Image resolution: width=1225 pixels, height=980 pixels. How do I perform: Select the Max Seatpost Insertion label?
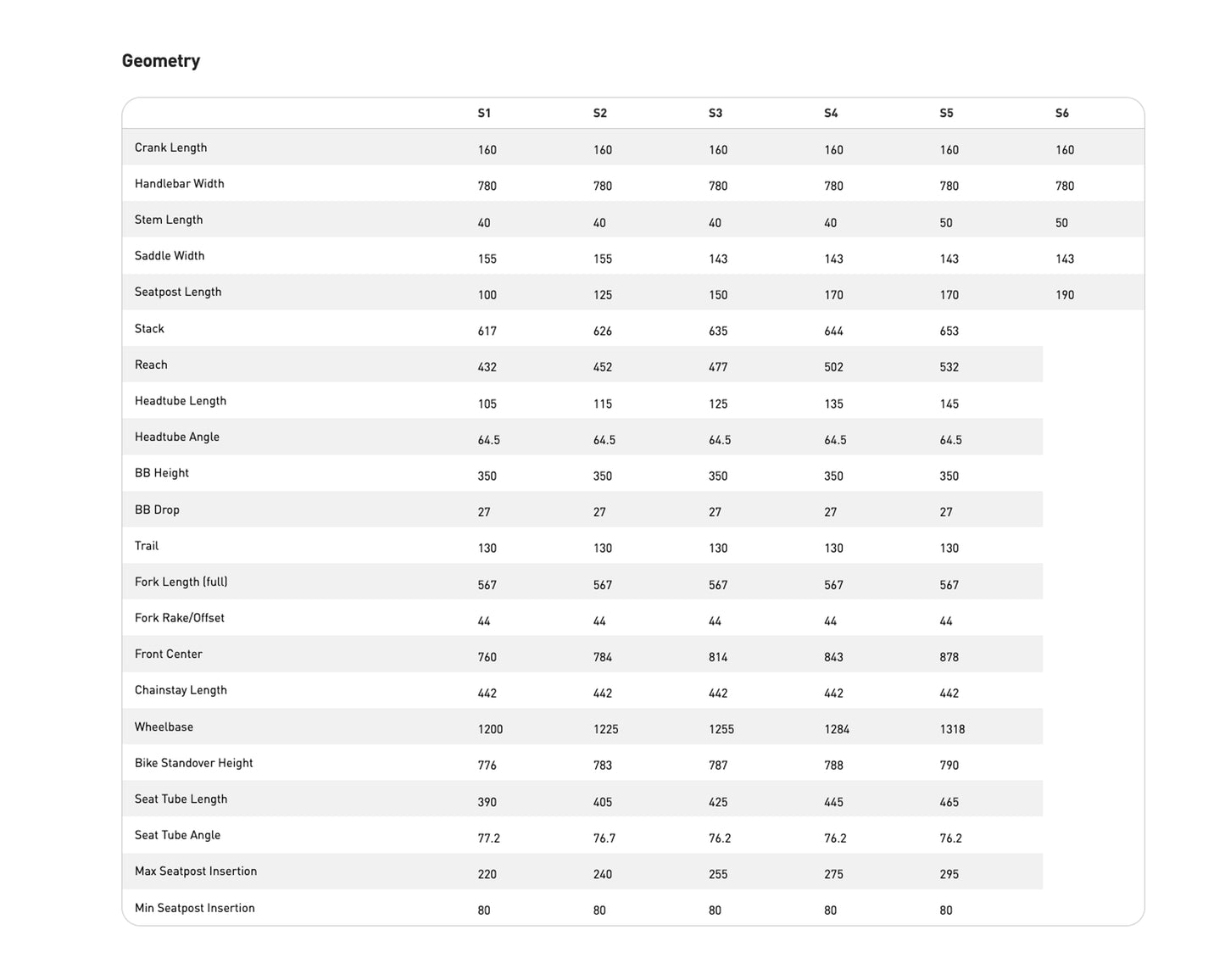tap(195, 871)
